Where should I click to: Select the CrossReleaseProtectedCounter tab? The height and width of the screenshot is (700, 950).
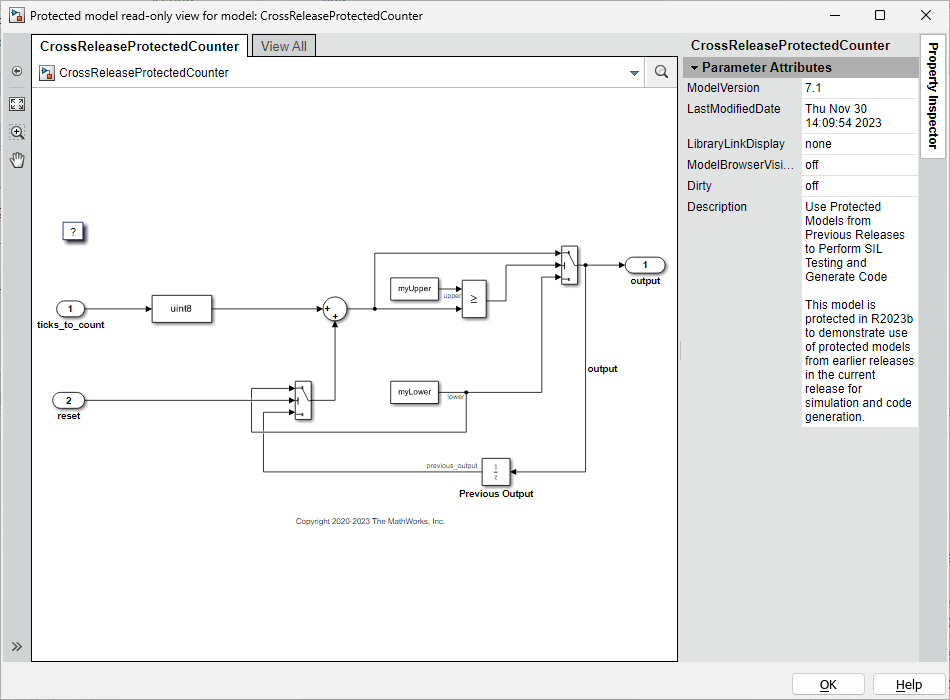(137, 45)
